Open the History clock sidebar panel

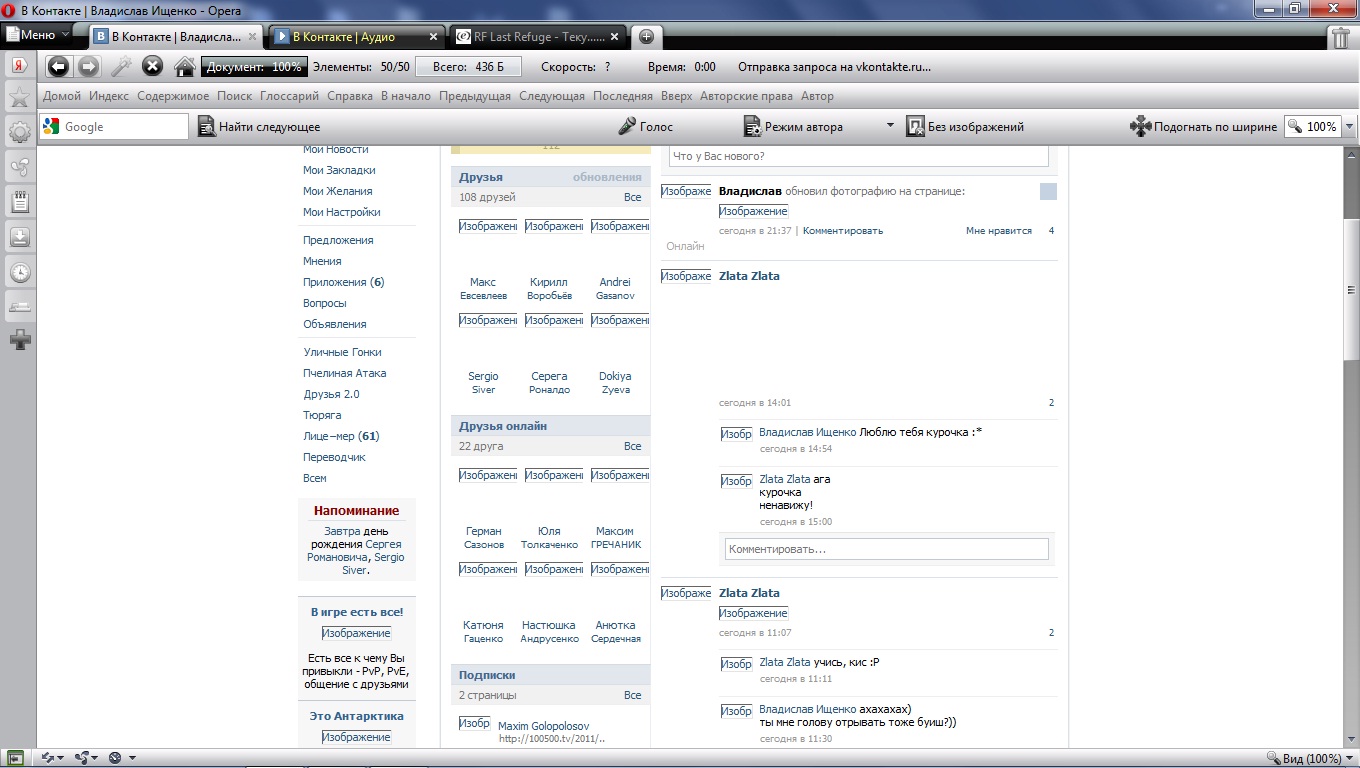tap(19, 272)
